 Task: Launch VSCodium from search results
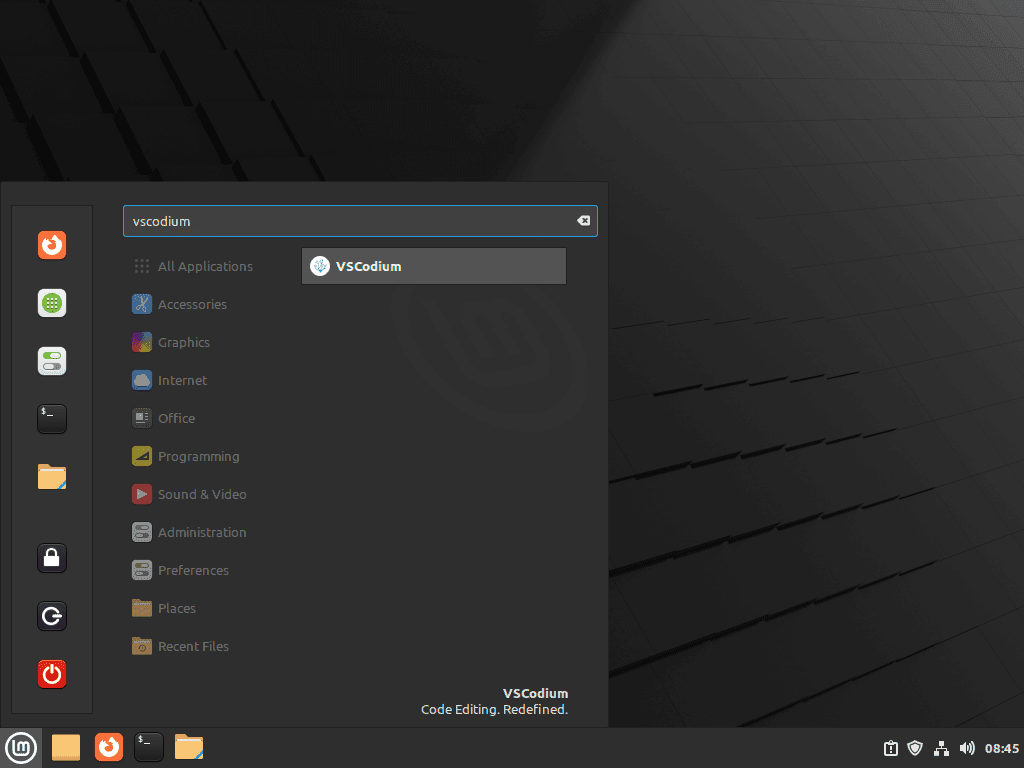point(434,266)
